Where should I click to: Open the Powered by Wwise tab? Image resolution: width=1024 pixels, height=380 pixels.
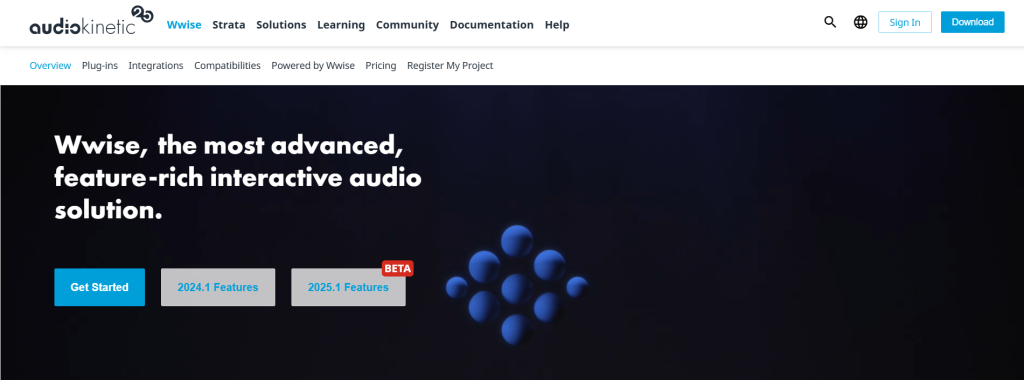pyautogui.click(x=313, y=65)
